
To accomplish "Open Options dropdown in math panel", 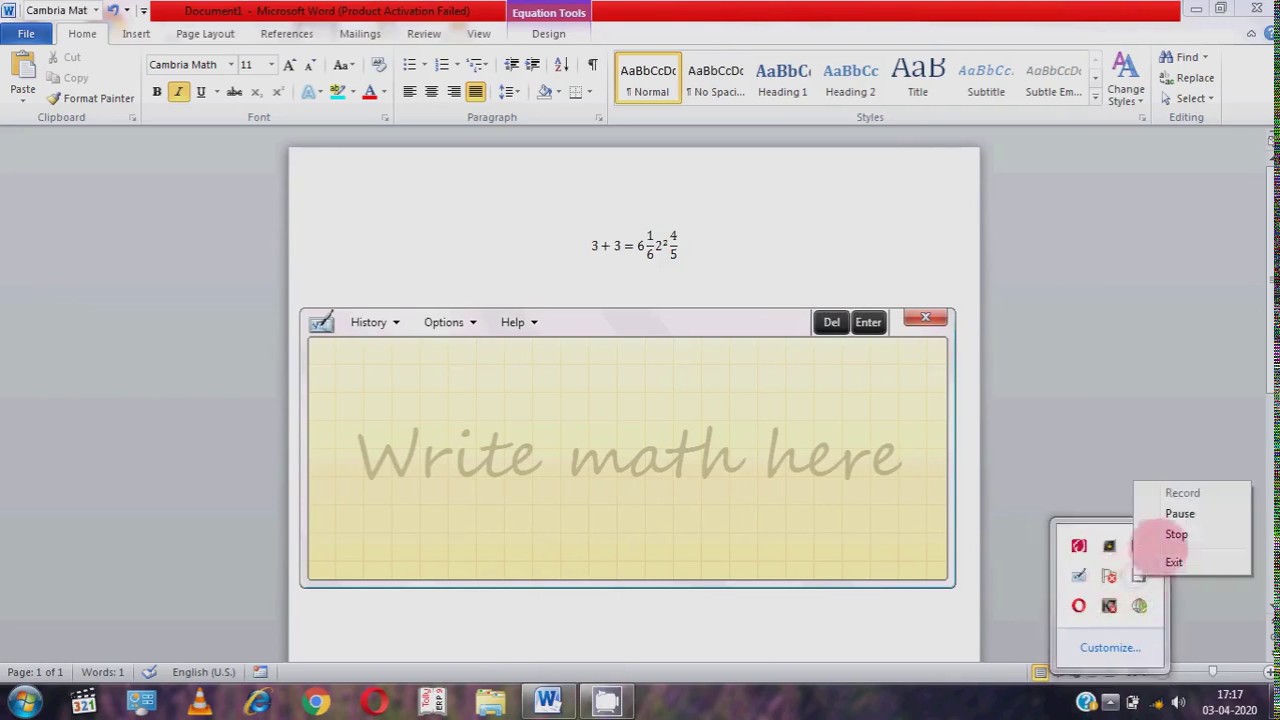I will coord(450,322).
